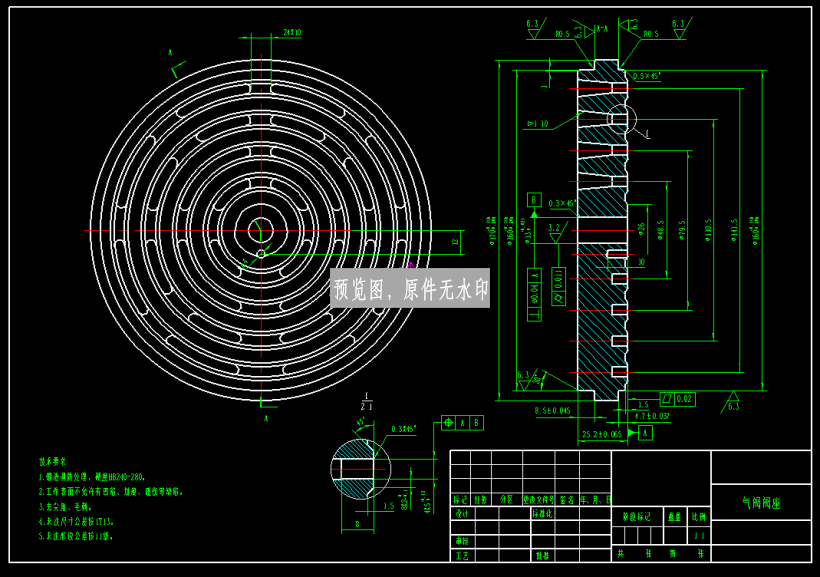Image resolution: width=820 pixels, height=577 pixels.
Task: Click the title 气阀阀座 in the title block
Action: (761, 503)
